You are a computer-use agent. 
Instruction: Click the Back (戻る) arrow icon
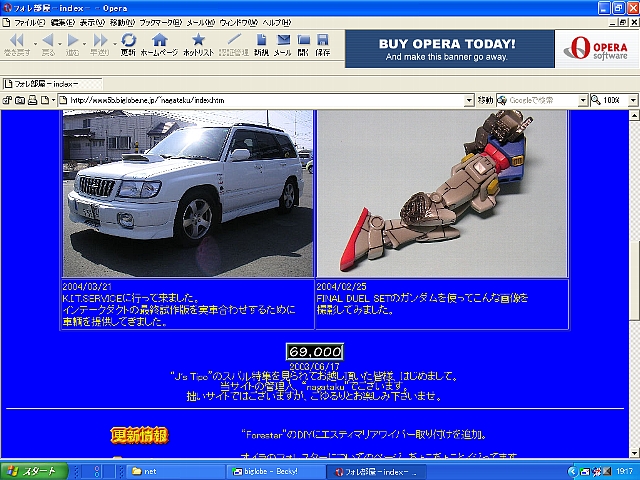(x=47, y=44)
